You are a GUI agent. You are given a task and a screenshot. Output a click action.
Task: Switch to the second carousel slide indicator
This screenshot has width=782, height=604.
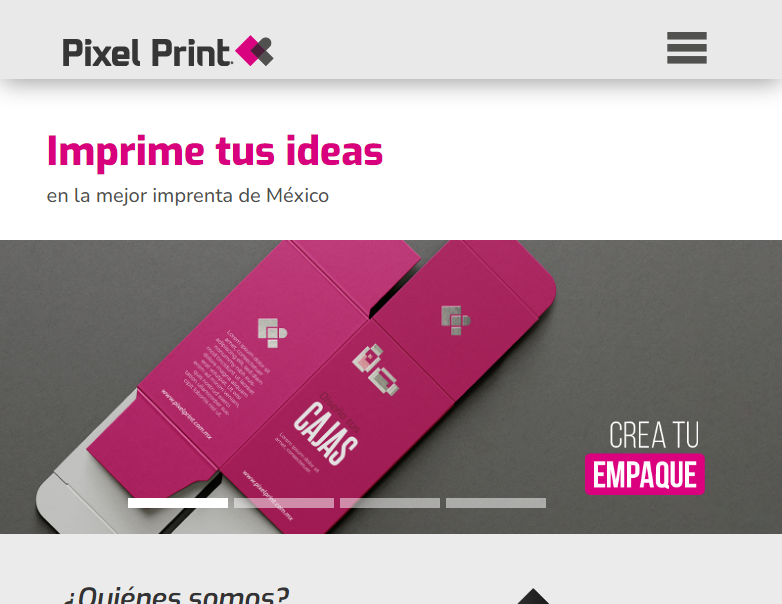click(x=284, y=503)
